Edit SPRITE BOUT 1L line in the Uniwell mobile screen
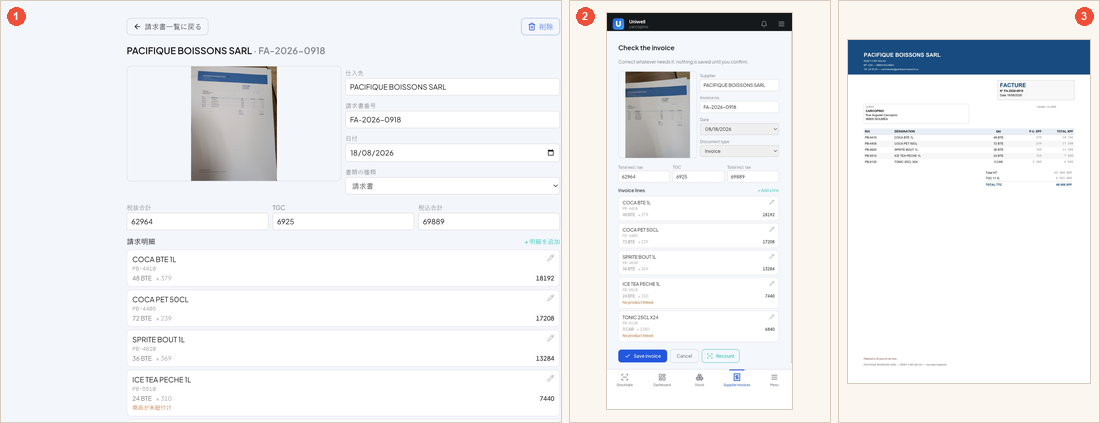Image resolution: width=1100 pixels, height=423 pixels. 772,256
